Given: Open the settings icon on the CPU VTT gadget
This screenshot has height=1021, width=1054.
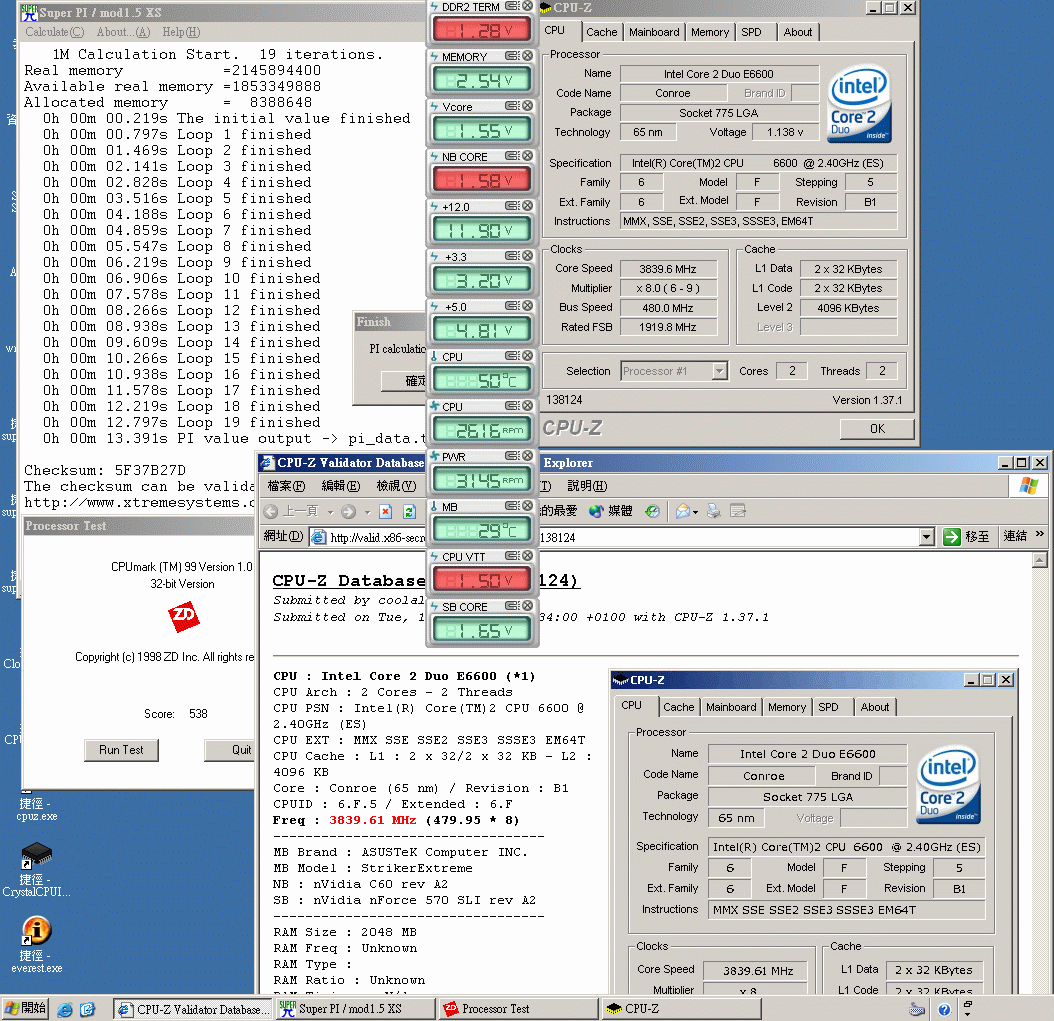Looking at the screenshot, I should [512, 556].
